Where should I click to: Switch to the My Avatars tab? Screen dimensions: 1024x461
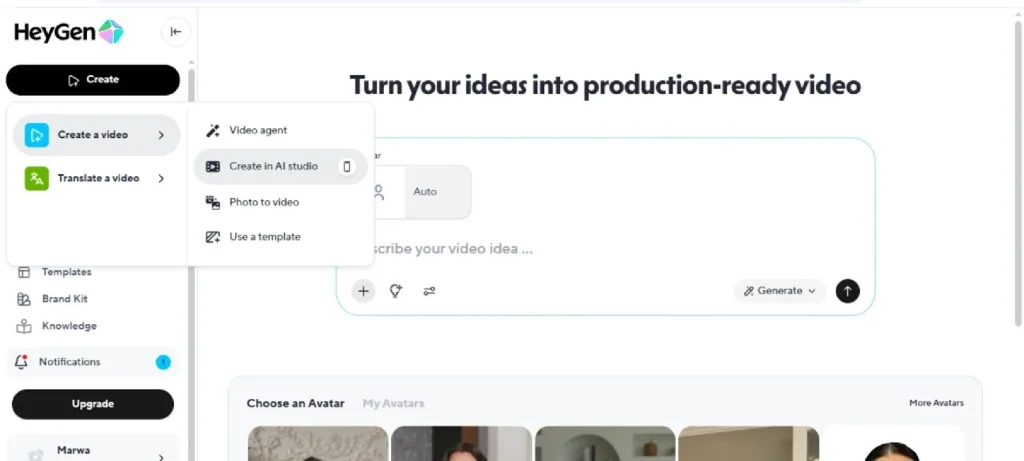[x=393, y=403]
